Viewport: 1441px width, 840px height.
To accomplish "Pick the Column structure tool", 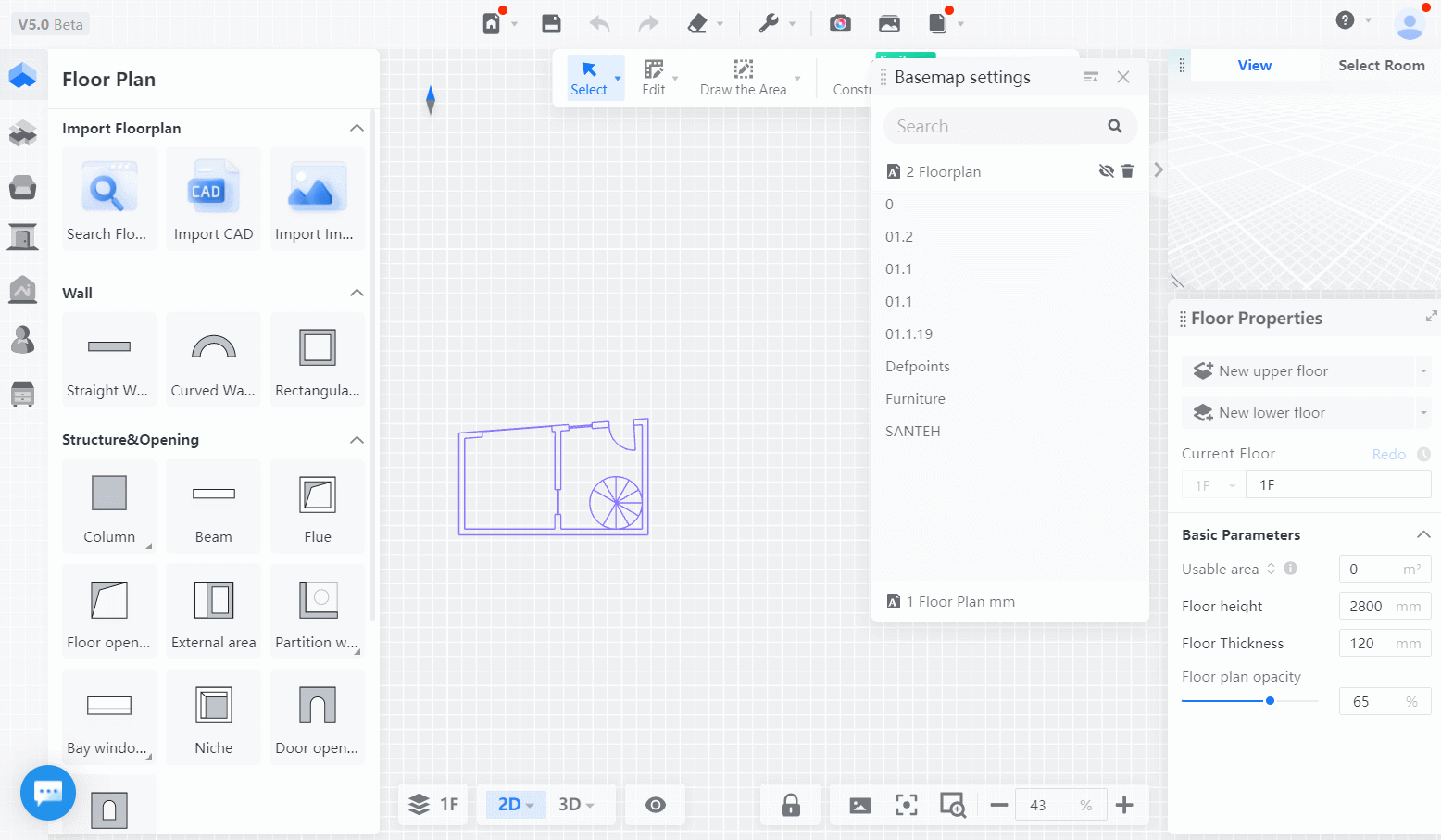I will click(108, 506).
